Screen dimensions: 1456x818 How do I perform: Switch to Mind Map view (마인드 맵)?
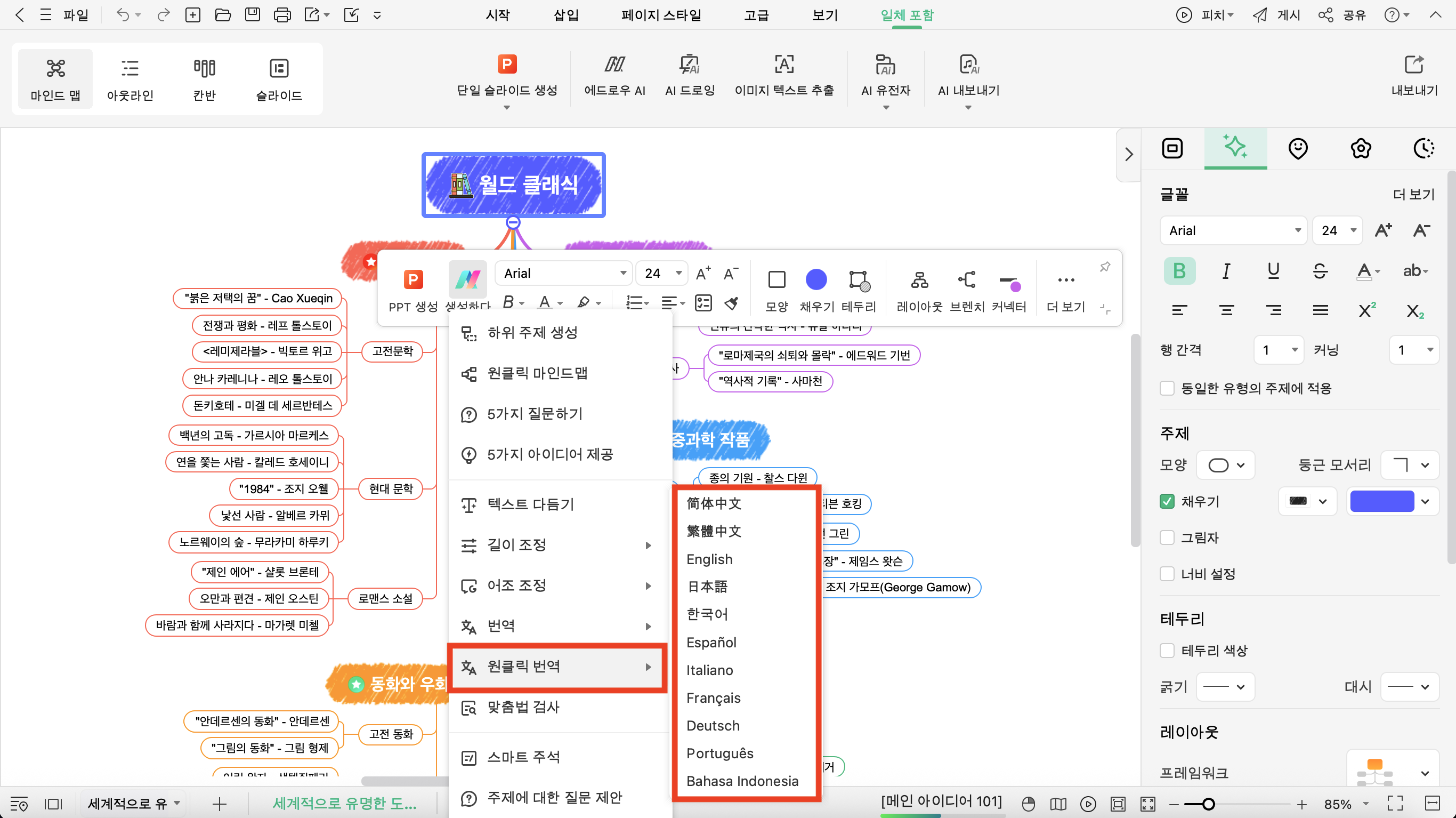click(55, 79)
